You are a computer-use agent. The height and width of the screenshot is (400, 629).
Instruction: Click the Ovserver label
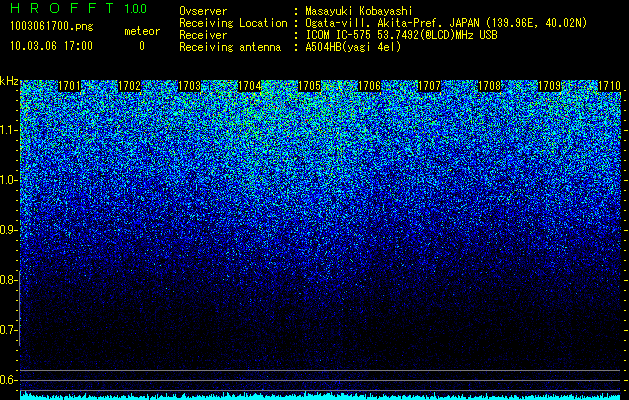[x=203, y=11]
